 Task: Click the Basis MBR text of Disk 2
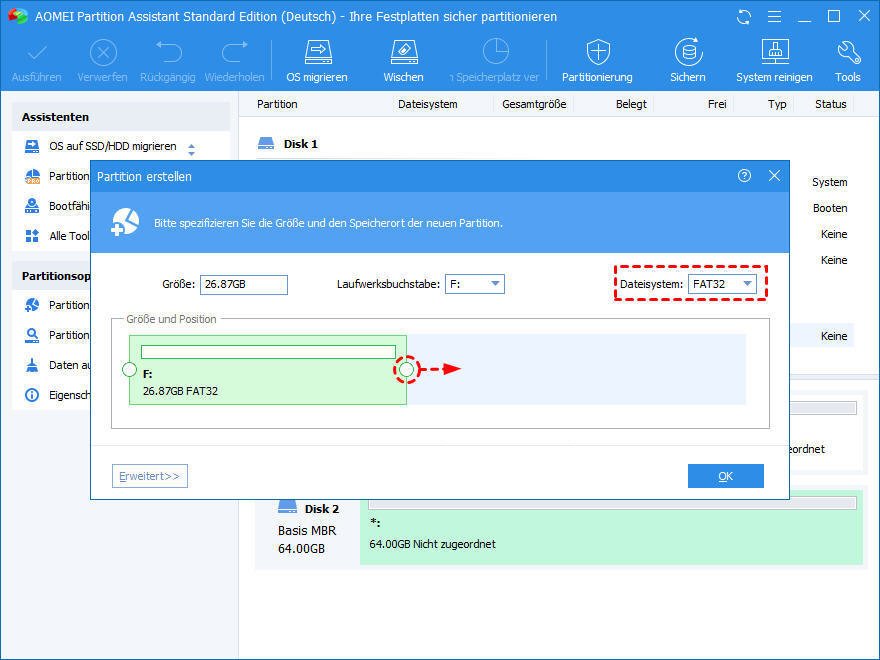coord(307,530)
